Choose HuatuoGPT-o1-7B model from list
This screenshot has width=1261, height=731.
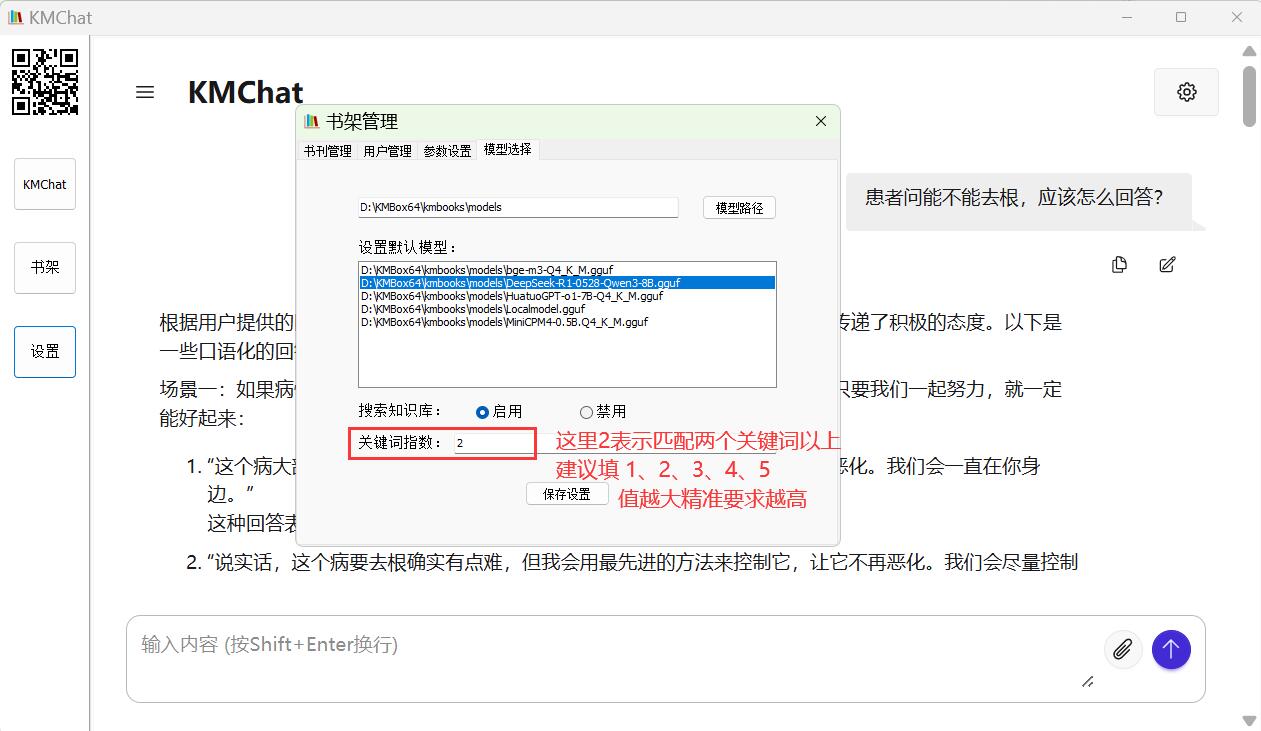(512, 296)
